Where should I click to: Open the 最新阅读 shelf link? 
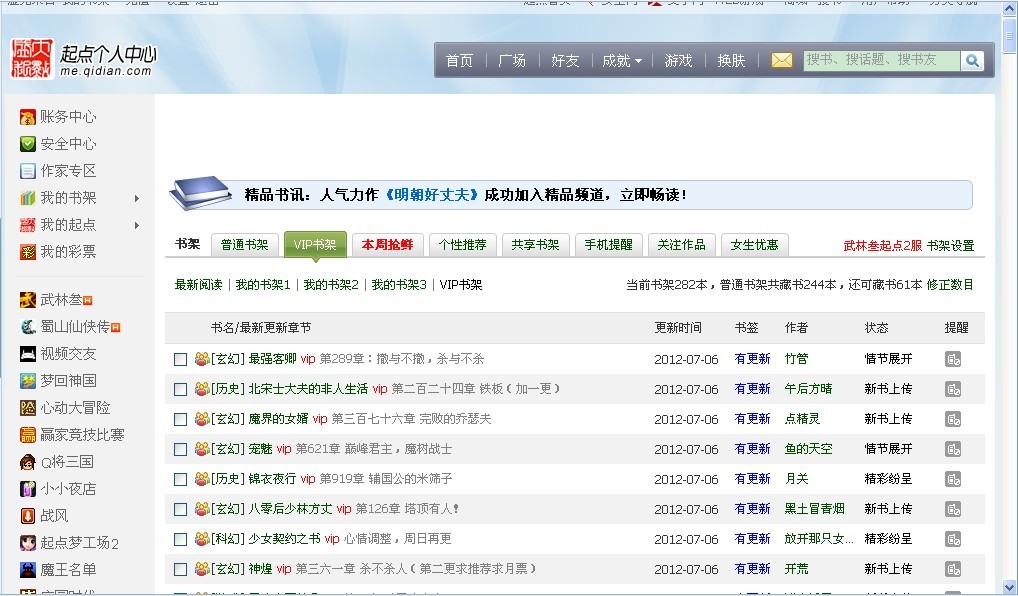coord(199,285)
